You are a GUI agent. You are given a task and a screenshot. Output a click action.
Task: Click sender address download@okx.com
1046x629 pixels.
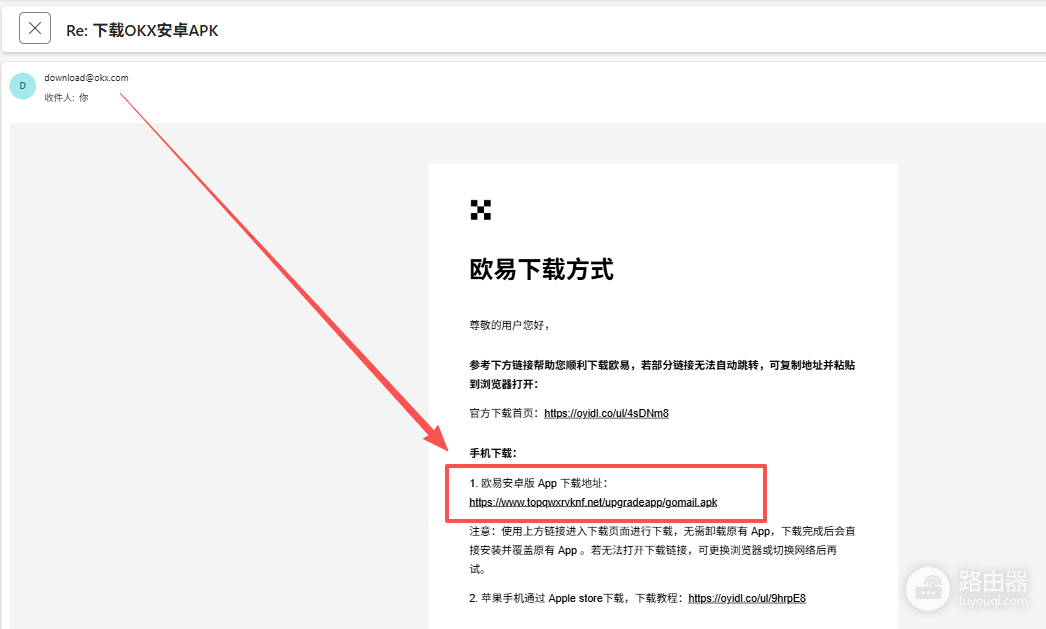(x=86, y=77)
